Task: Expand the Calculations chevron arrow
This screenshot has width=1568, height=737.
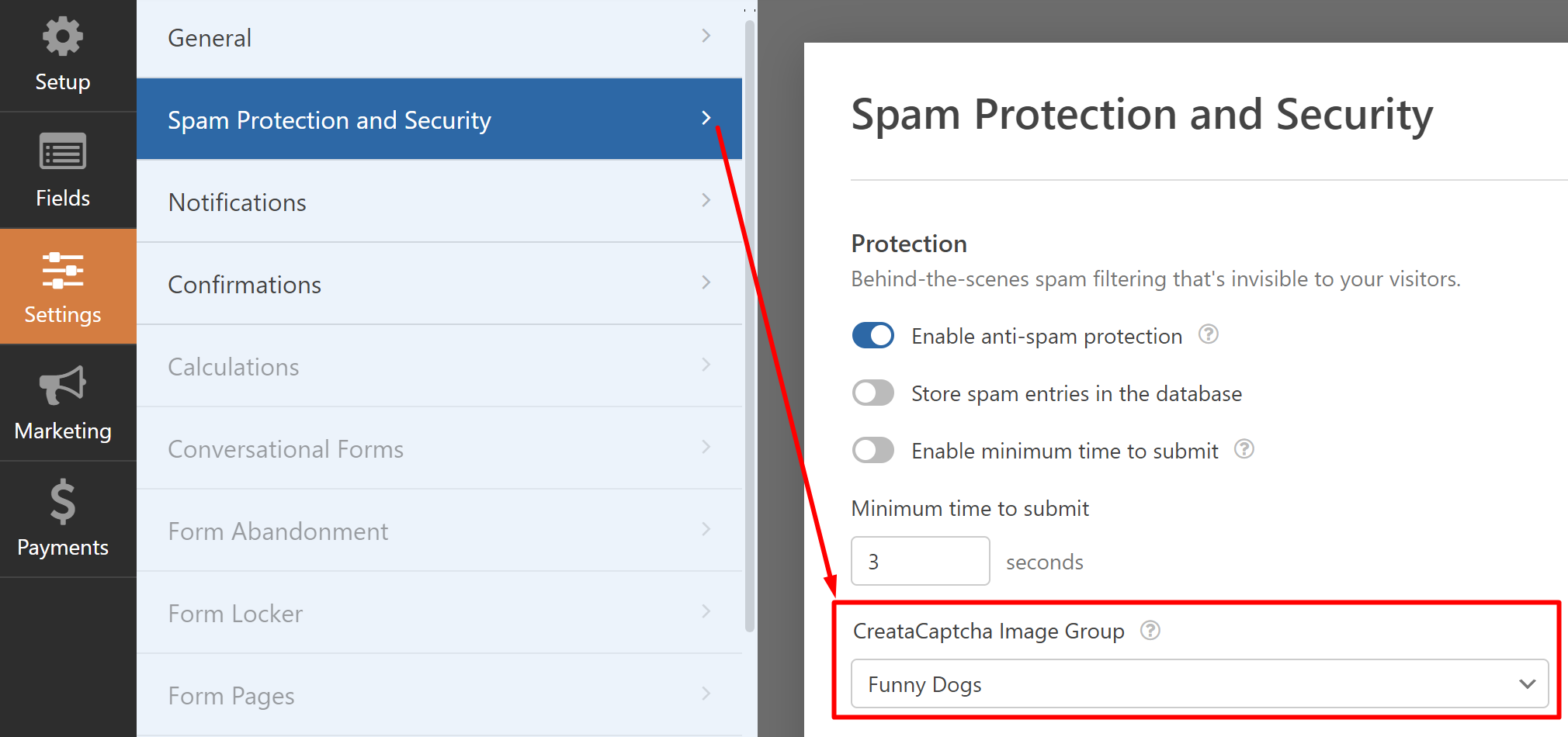Action: [x=706, y=365]
